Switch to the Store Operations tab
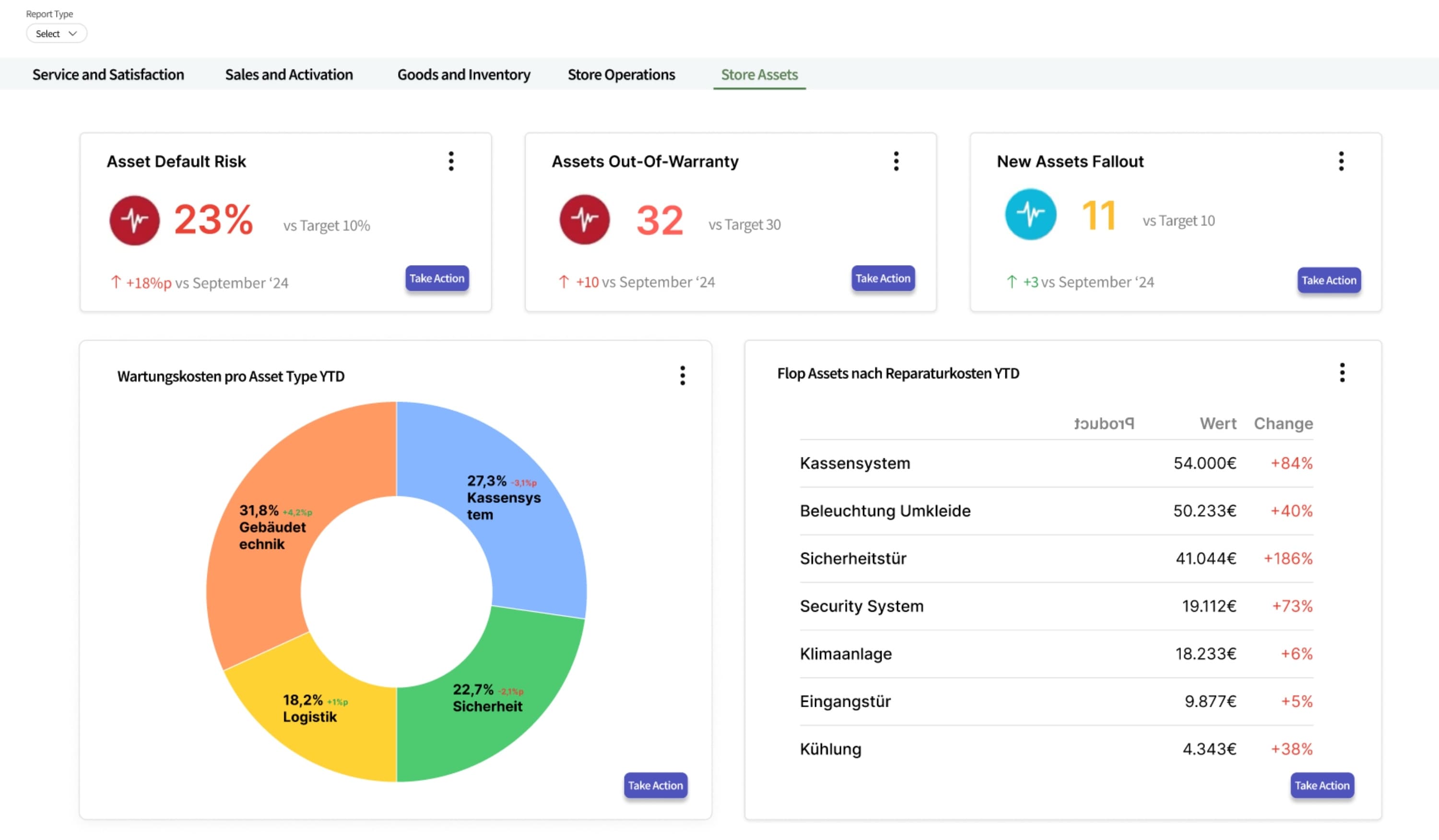This screenshot has height=840, width=1439. (x=621, y=74)
